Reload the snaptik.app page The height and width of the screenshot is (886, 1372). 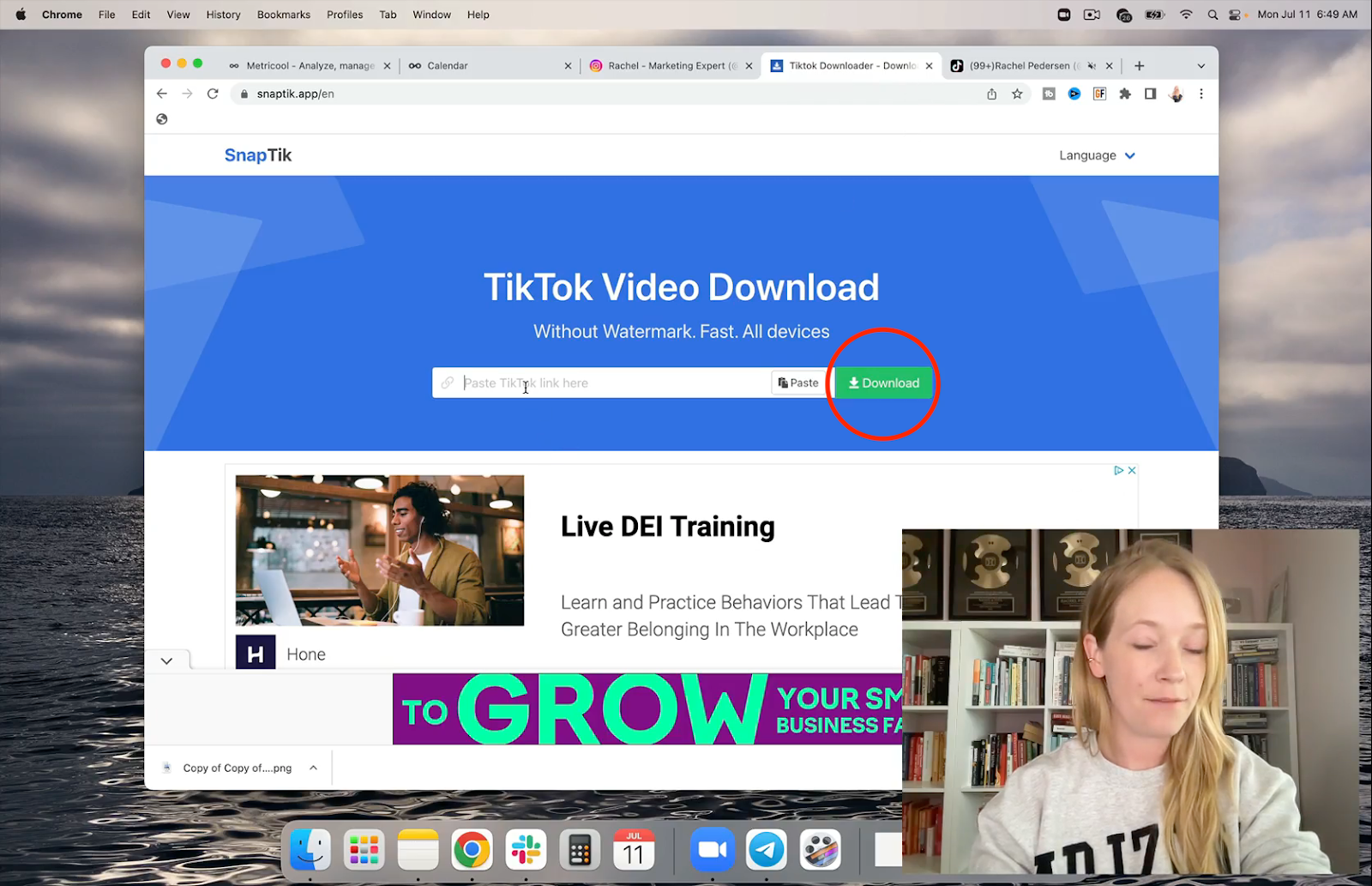tap(213, 93)
